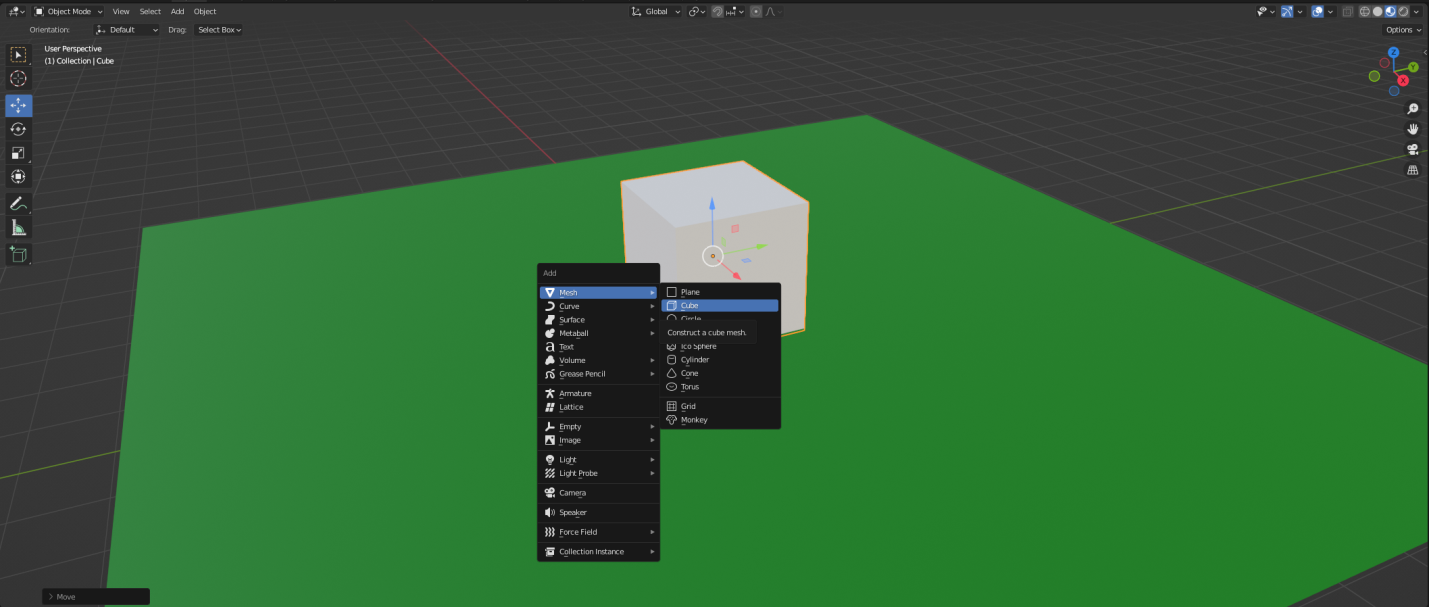Click the green Y axis gizmo ball

click(1413, 67)
